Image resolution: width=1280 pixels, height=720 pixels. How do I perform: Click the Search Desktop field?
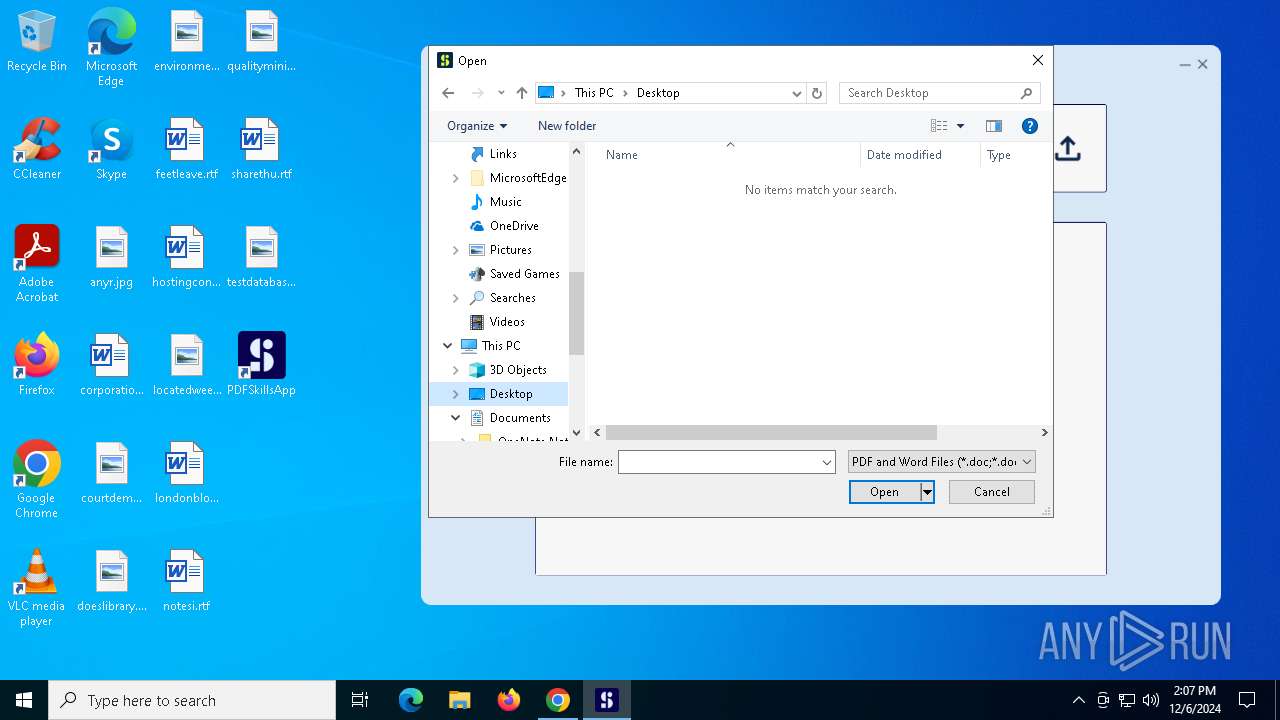click(x=940, y=93)
